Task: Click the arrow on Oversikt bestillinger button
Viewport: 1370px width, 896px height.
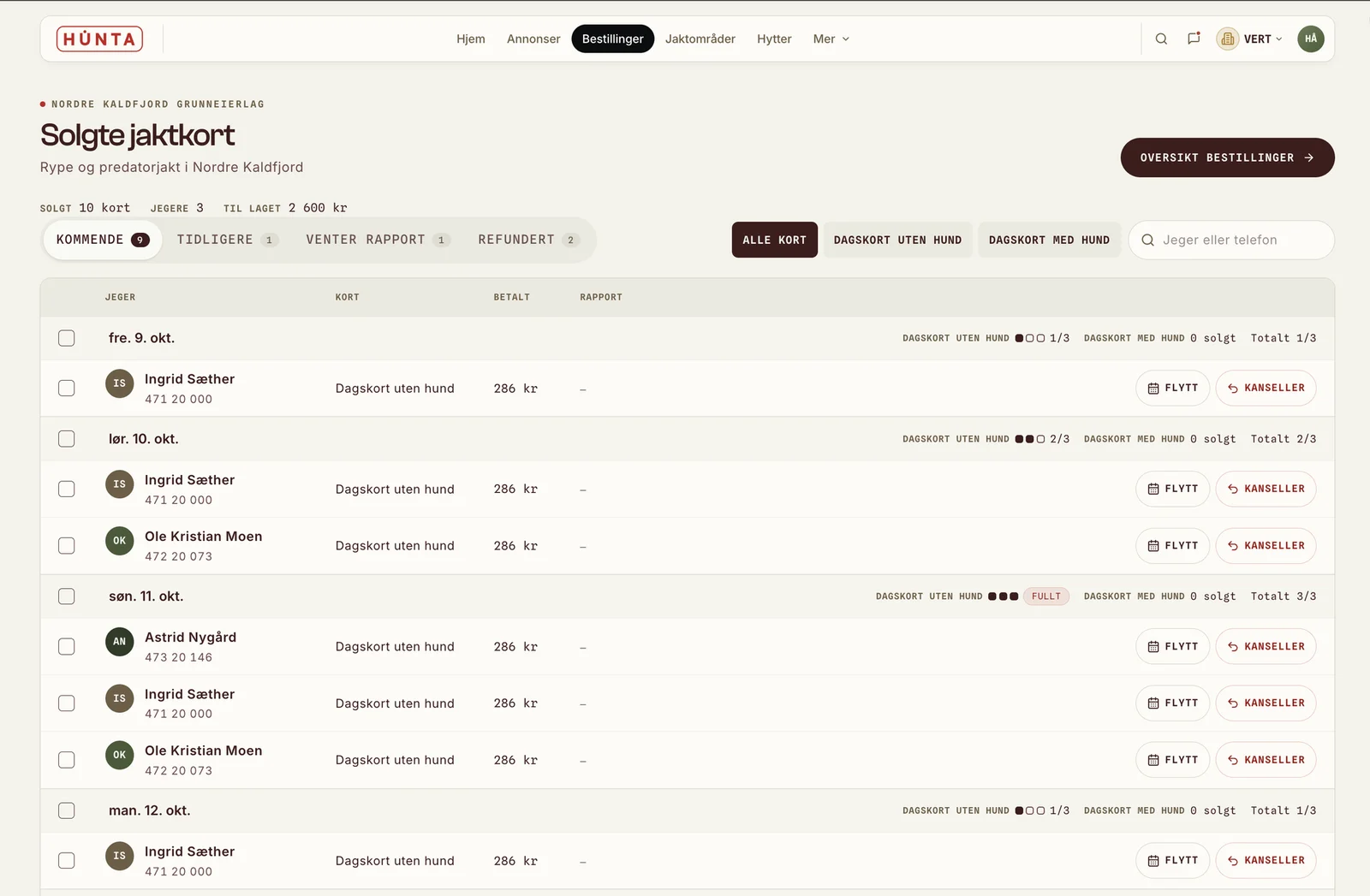Action: click(x=1308, y=157)
